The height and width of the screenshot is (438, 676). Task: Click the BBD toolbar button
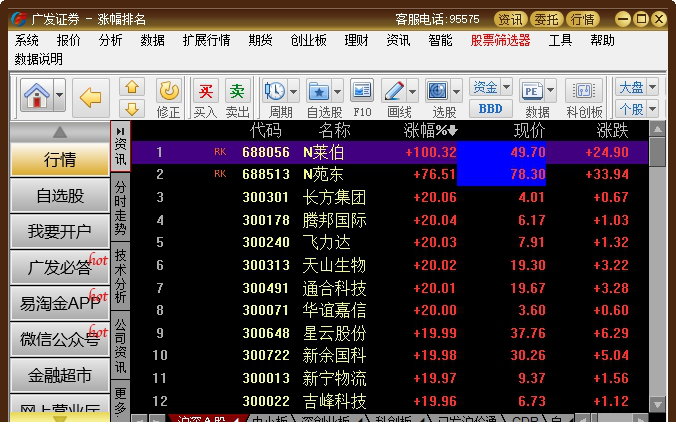[x=491, y=109]
